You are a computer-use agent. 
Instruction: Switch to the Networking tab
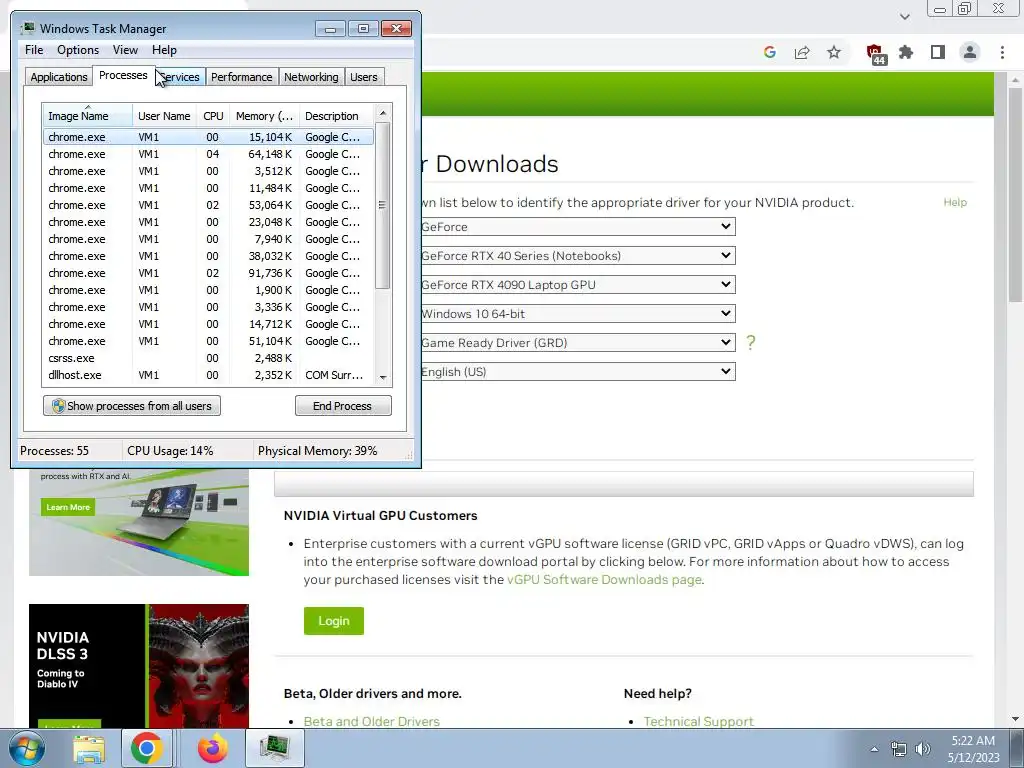pyautogui.click(x=311, y=77)
